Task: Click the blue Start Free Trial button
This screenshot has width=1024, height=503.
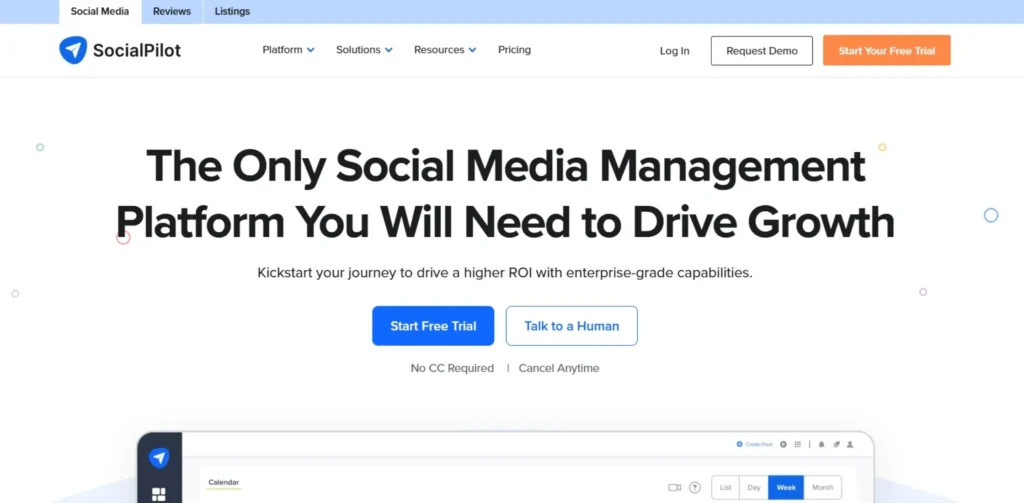Action: click(x=433, y=325)
